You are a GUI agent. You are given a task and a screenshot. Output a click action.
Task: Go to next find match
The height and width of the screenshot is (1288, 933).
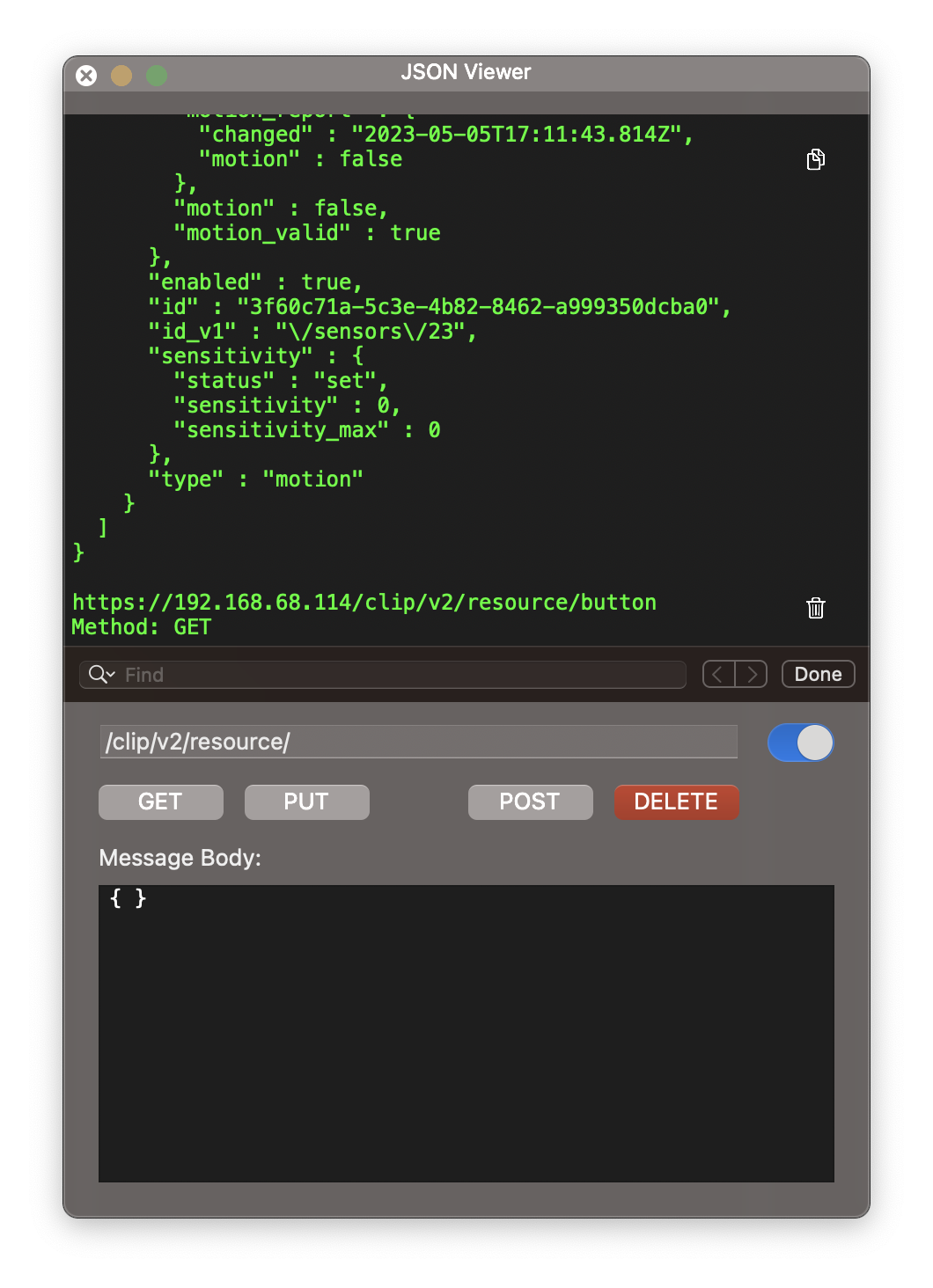pyautogui.click(x=751, y=674)
